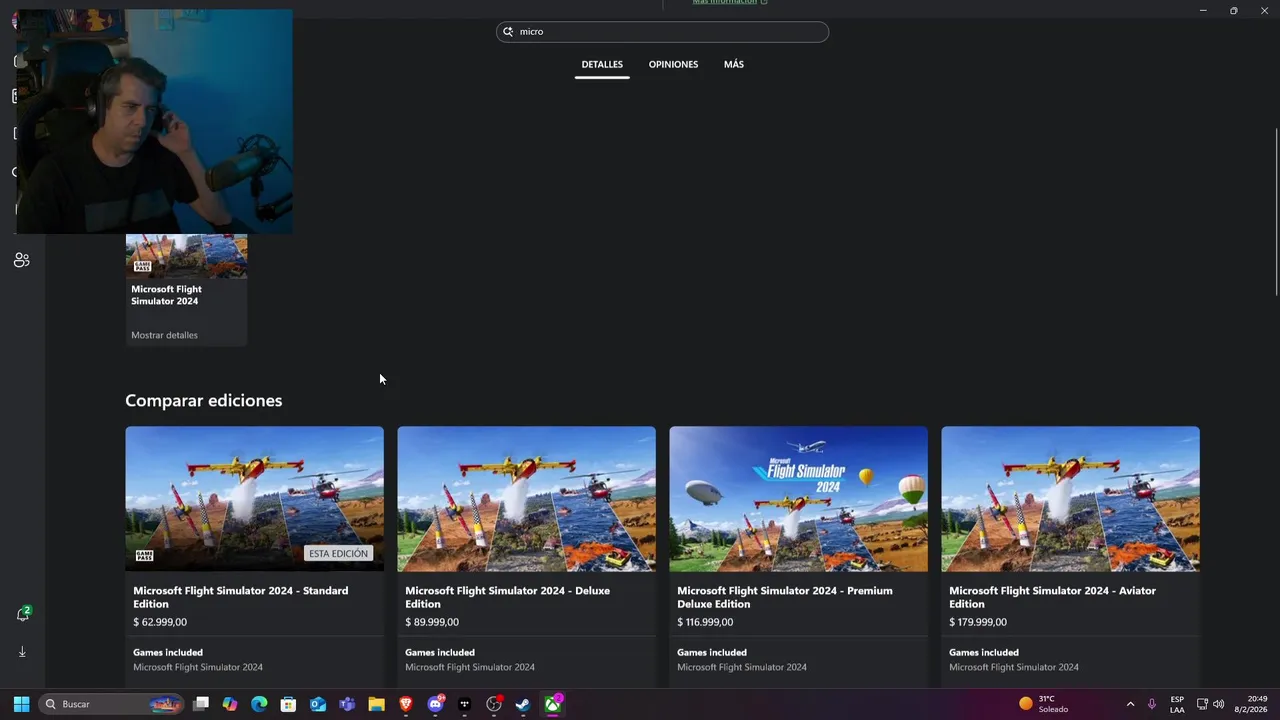Image resolution: width=1280 pixels, height=720 pixels.
Task: Open the notifications bell in sidebar
Action: tap(23, 614)
